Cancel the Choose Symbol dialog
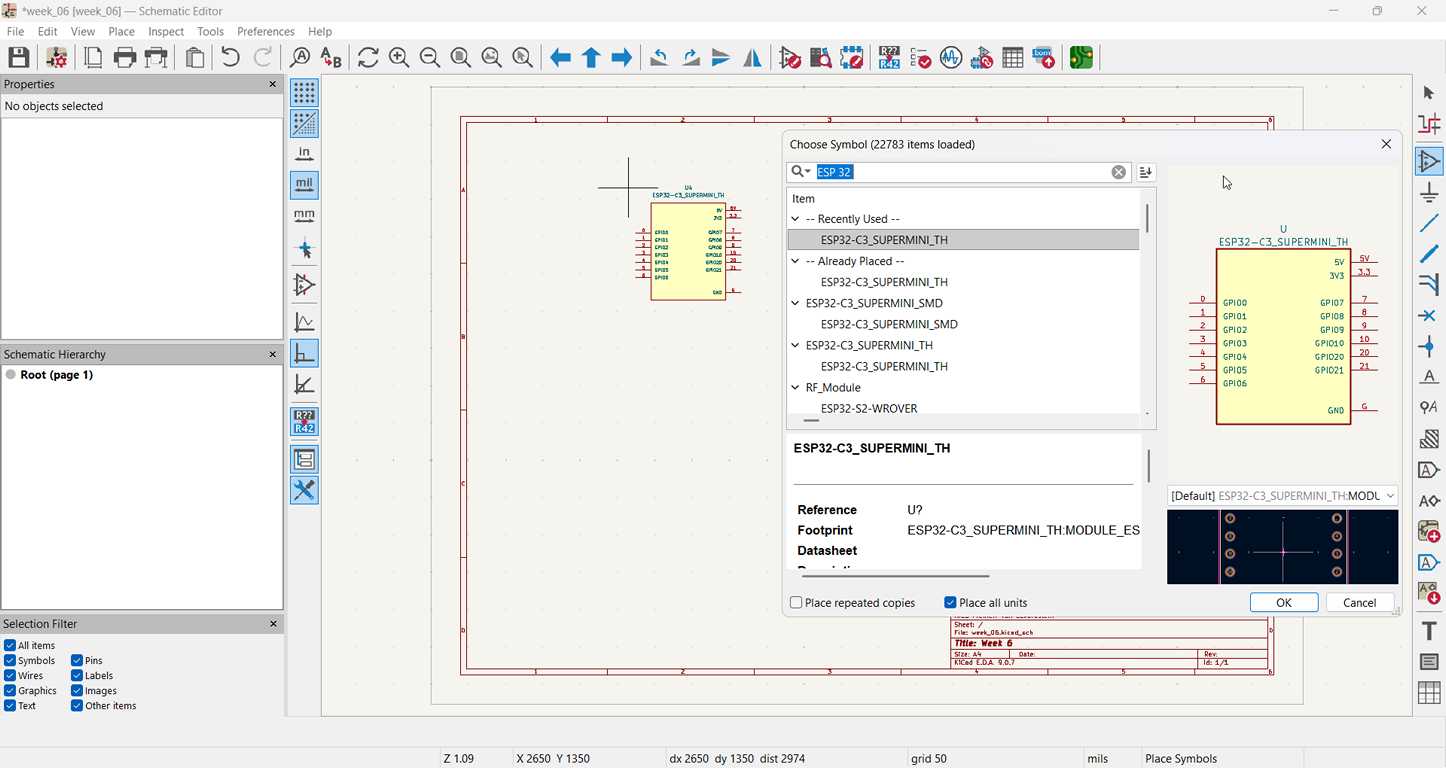1446x768 pixels. tap(1359, 602)
